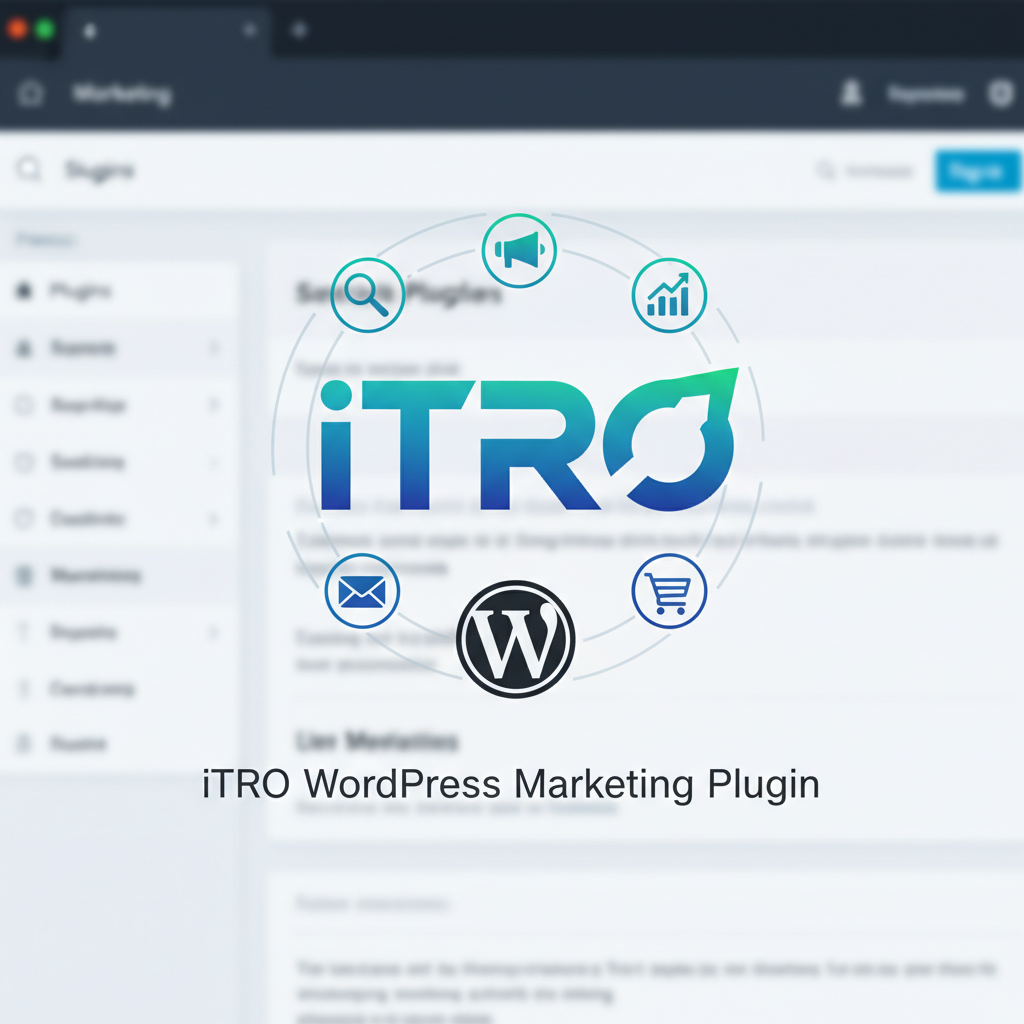1024x1024 pixels.
Task: Open the shopping cart e-commerce icon
Action: (x=669, y=591)
